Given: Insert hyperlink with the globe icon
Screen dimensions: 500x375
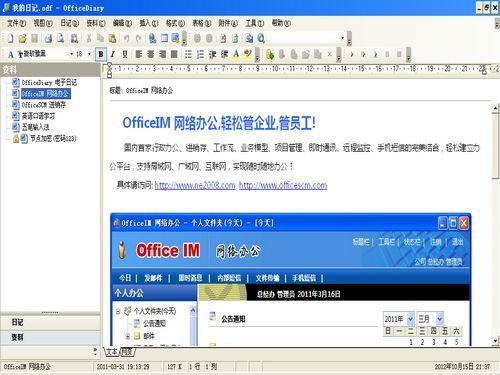Looking at the screenshot, I should pyautogui.click(x=152, y=38).
